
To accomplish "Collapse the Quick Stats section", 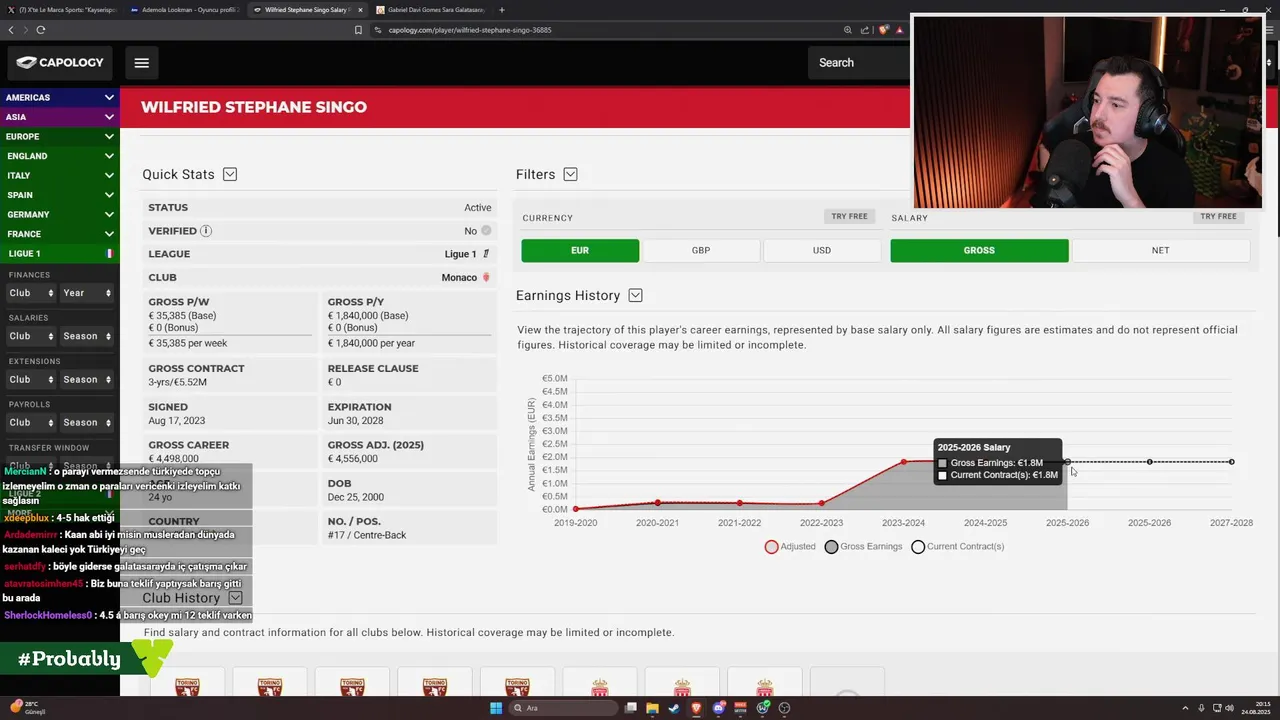I will 230,174.
